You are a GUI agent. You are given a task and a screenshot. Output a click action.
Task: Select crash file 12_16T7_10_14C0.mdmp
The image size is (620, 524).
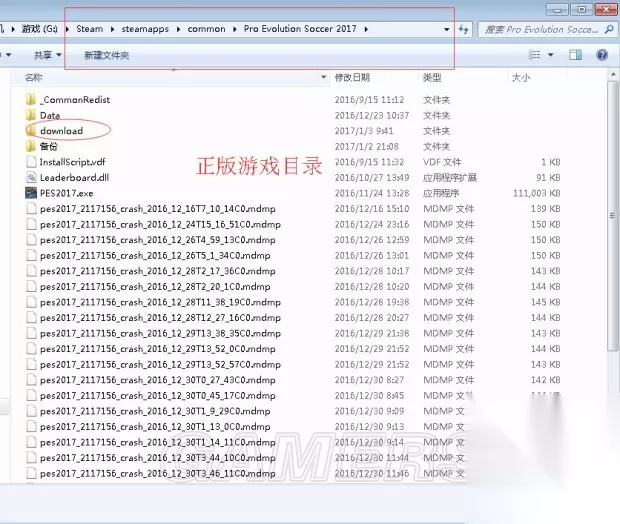(x=151, y=209)
